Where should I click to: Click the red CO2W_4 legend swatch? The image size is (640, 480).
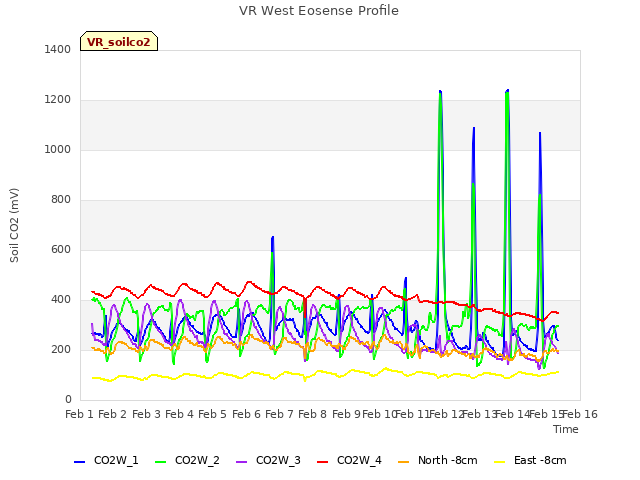[322, 462]
